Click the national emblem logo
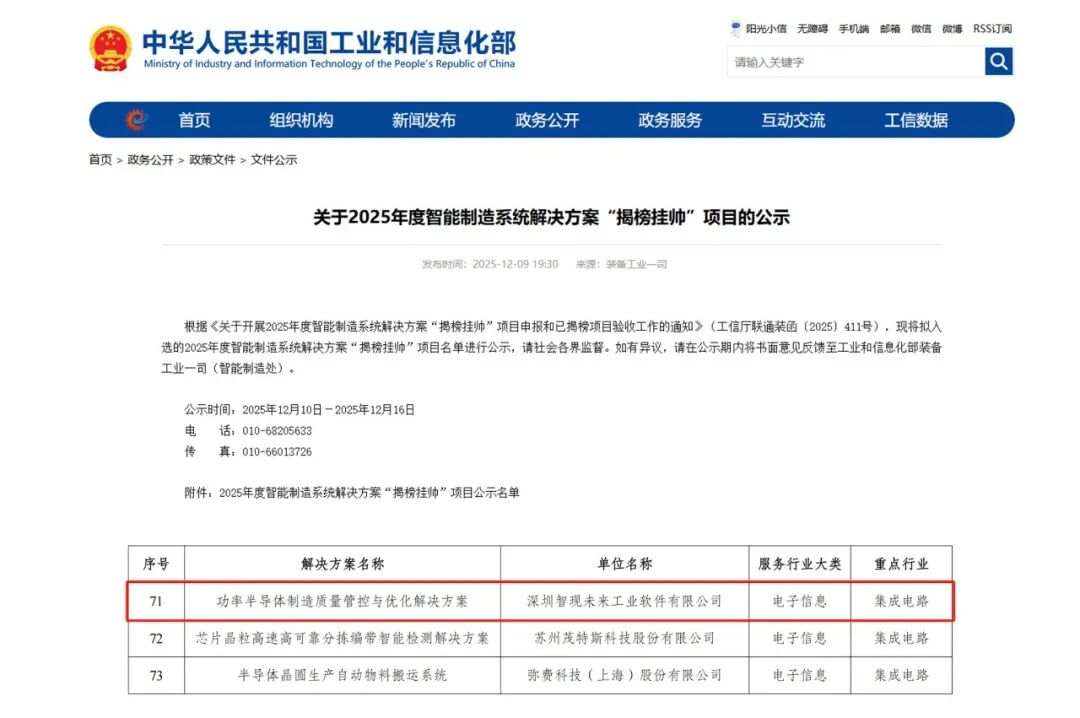The height and width of the screenshot is (718, 1080). [110, 49]
